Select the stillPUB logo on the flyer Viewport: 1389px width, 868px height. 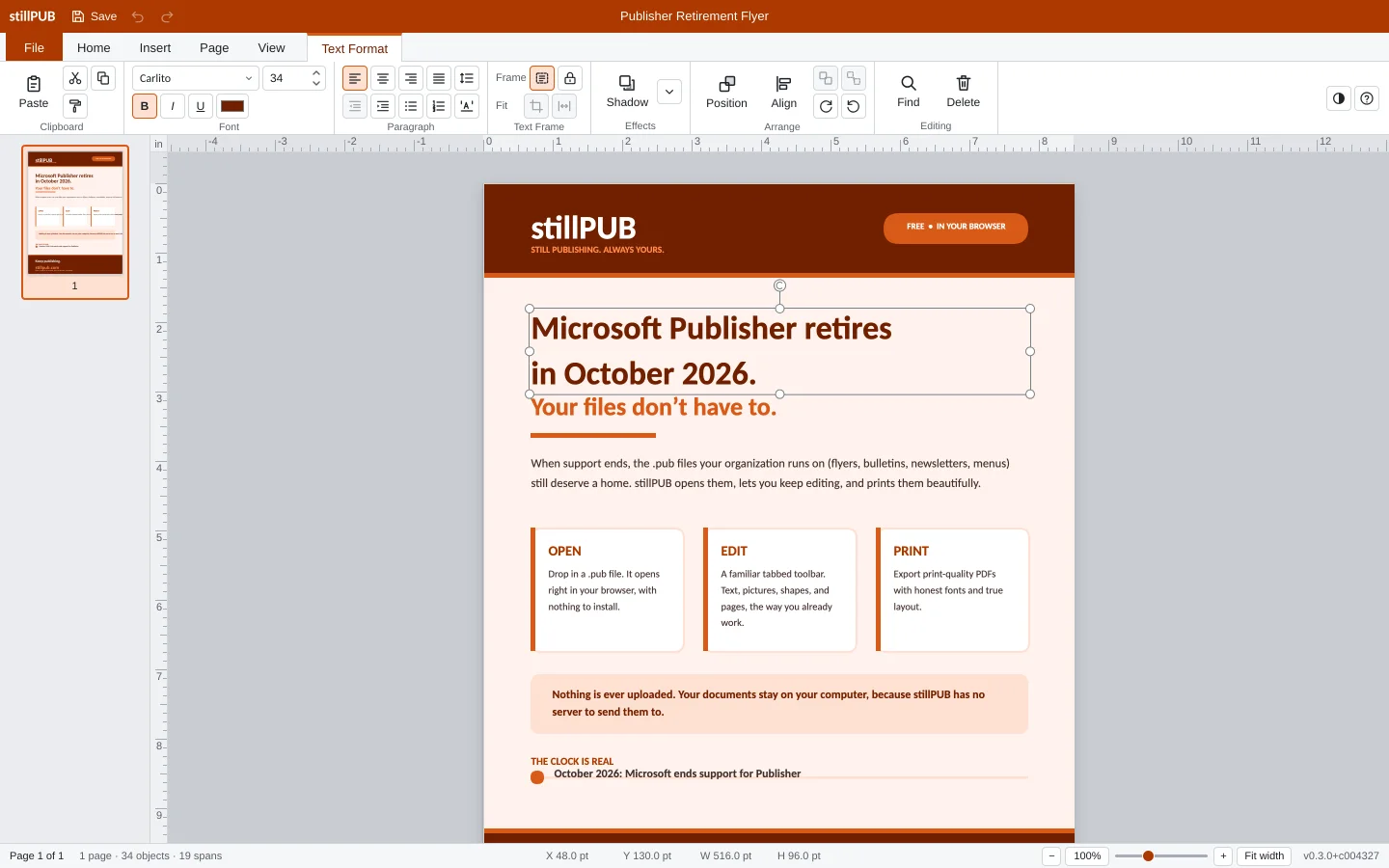[x=584, y=228]
